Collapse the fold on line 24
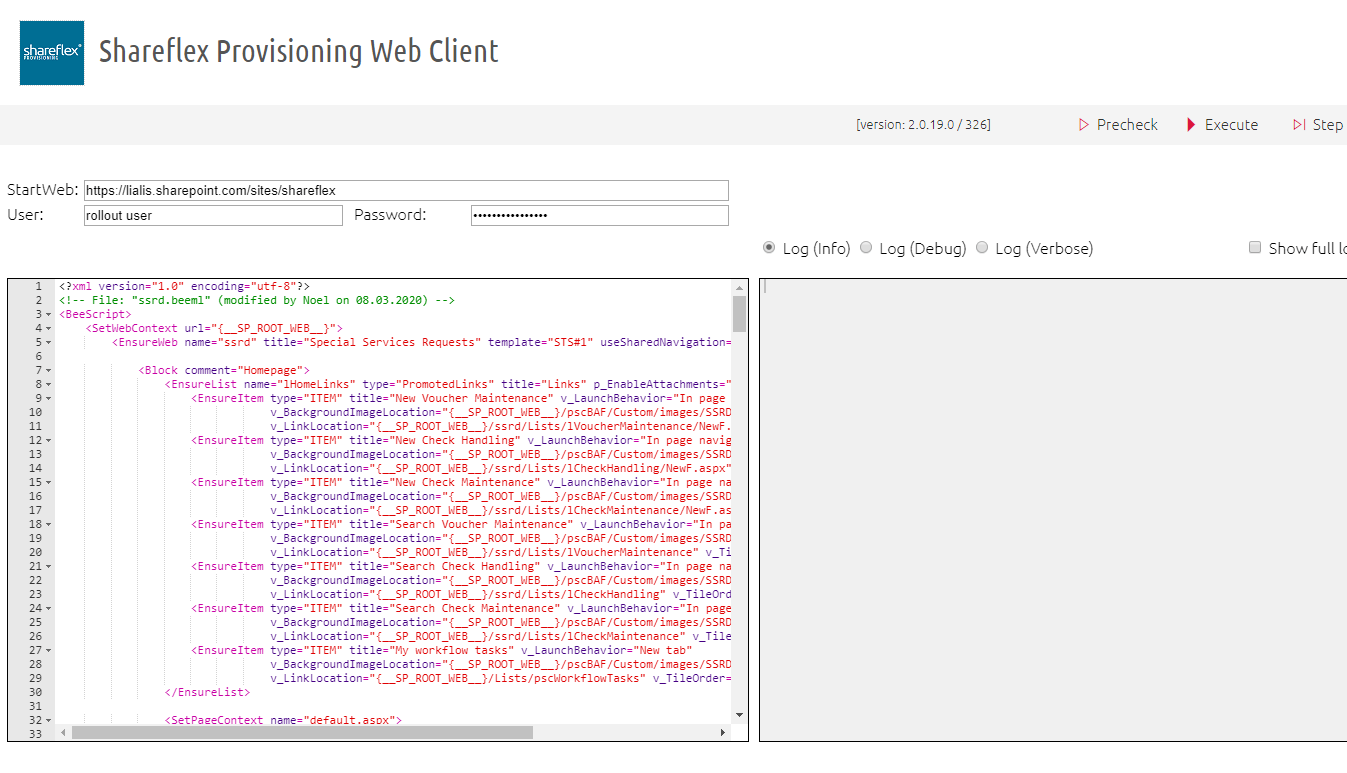The image size is (1347, 773). (x=49, y=608)
